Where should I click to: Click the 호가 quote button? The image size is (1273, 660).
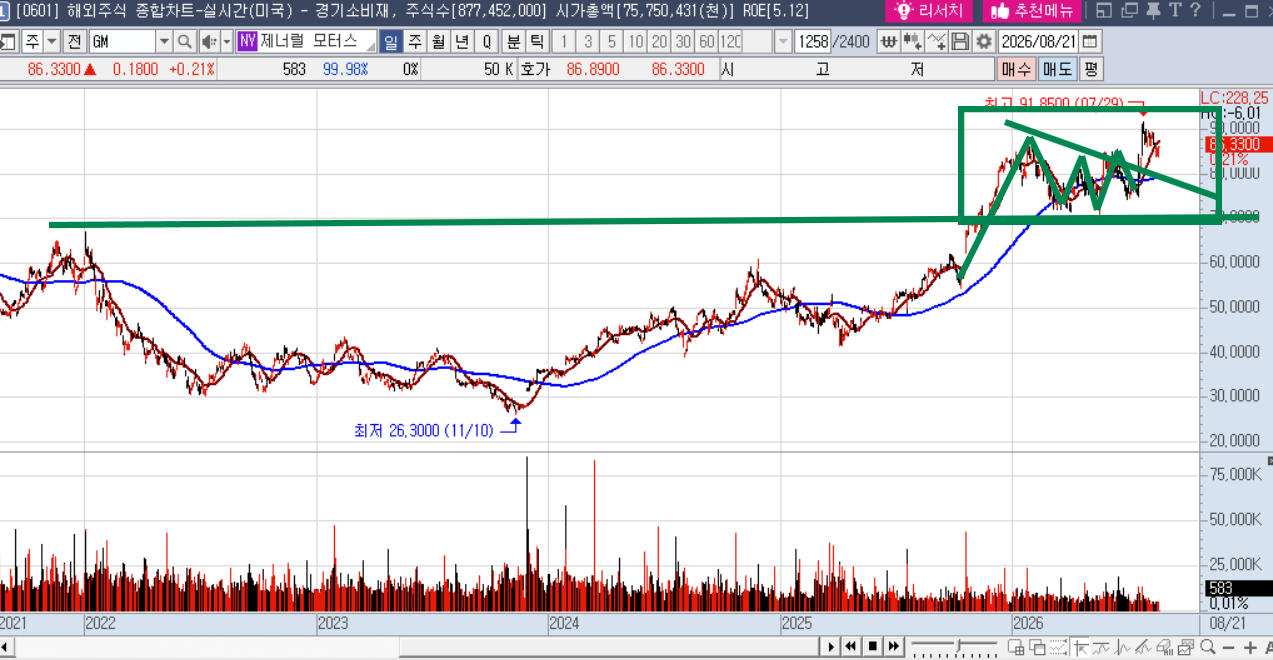point(535,69)
